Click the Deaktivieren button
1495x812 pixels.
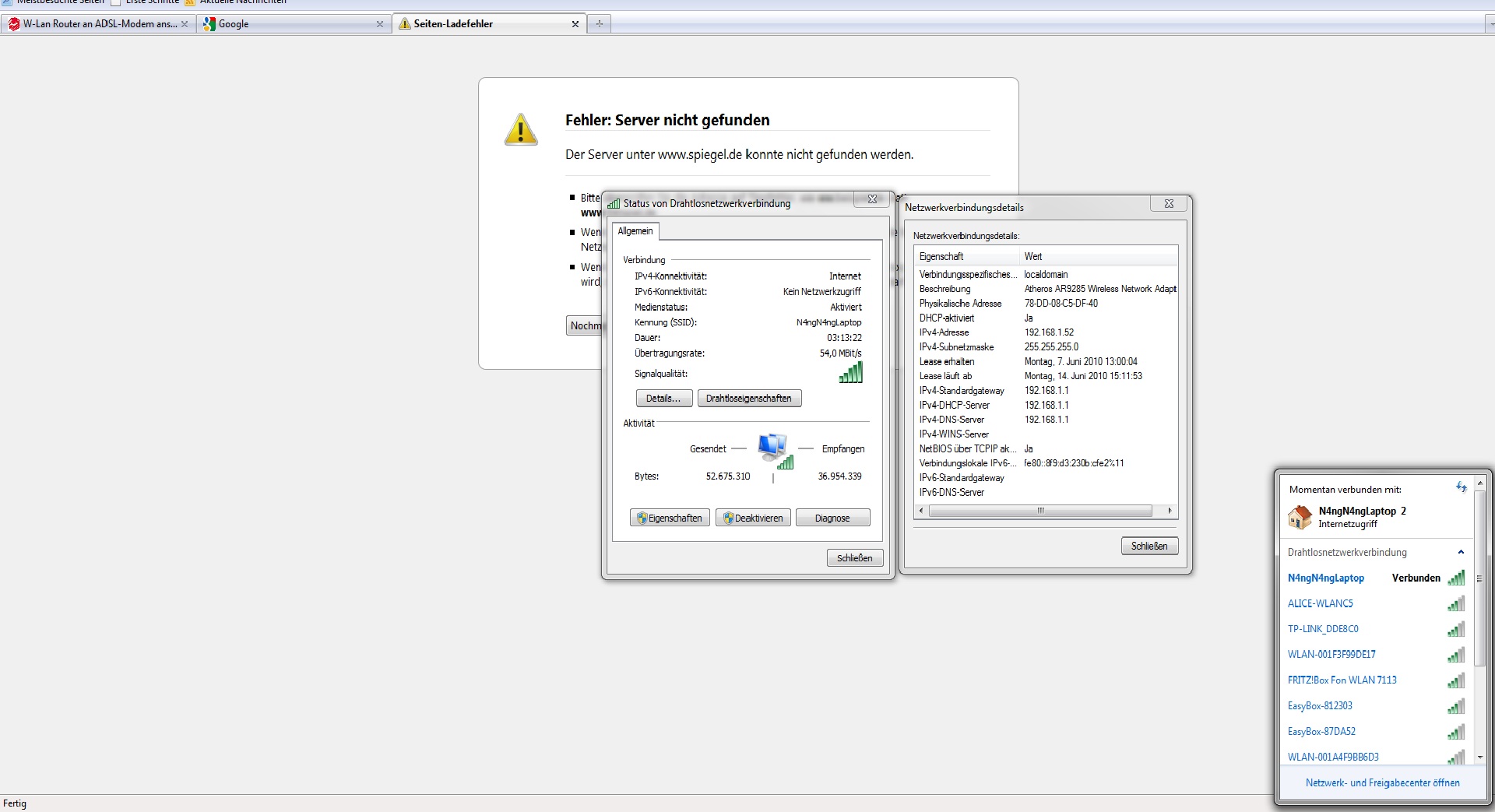click(753, 518)
